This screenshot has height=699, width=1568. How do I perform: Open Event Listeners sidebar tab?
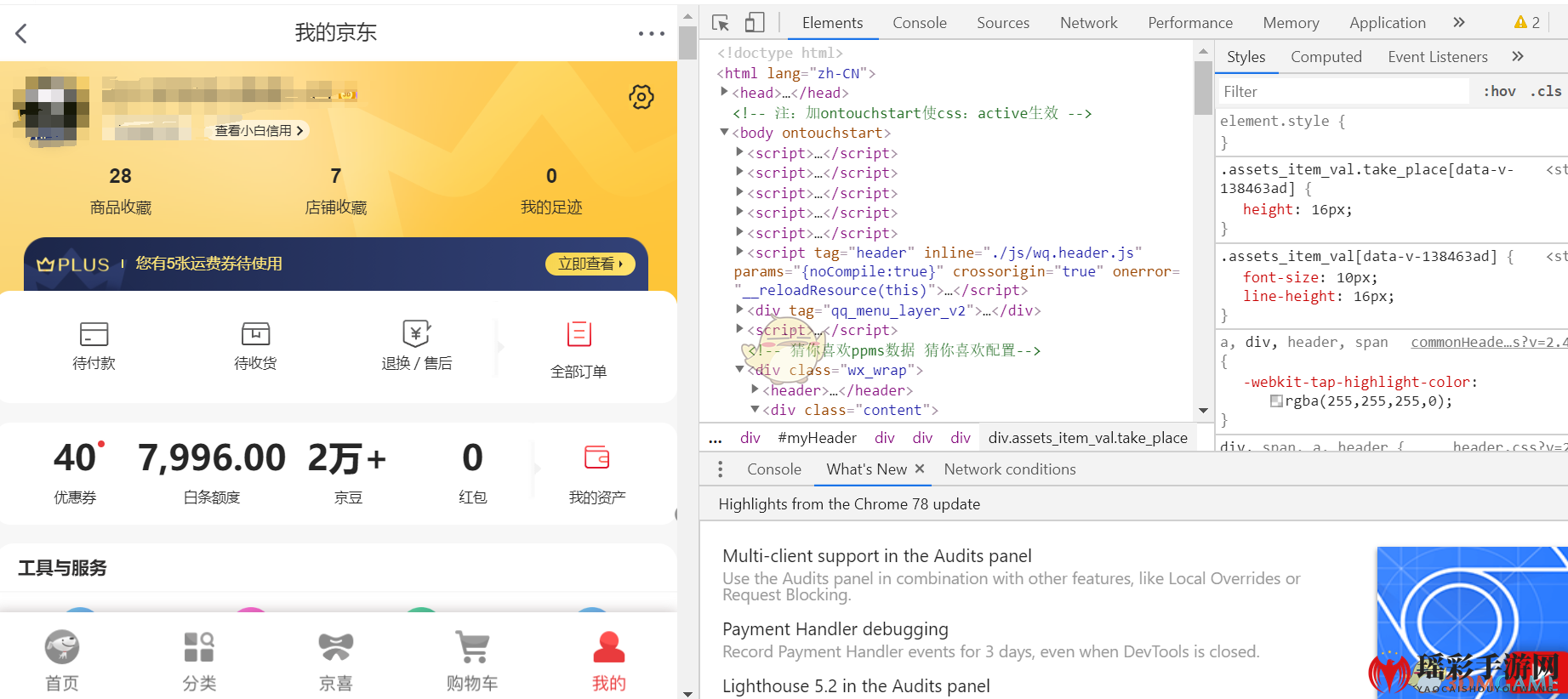[1438, 57]
